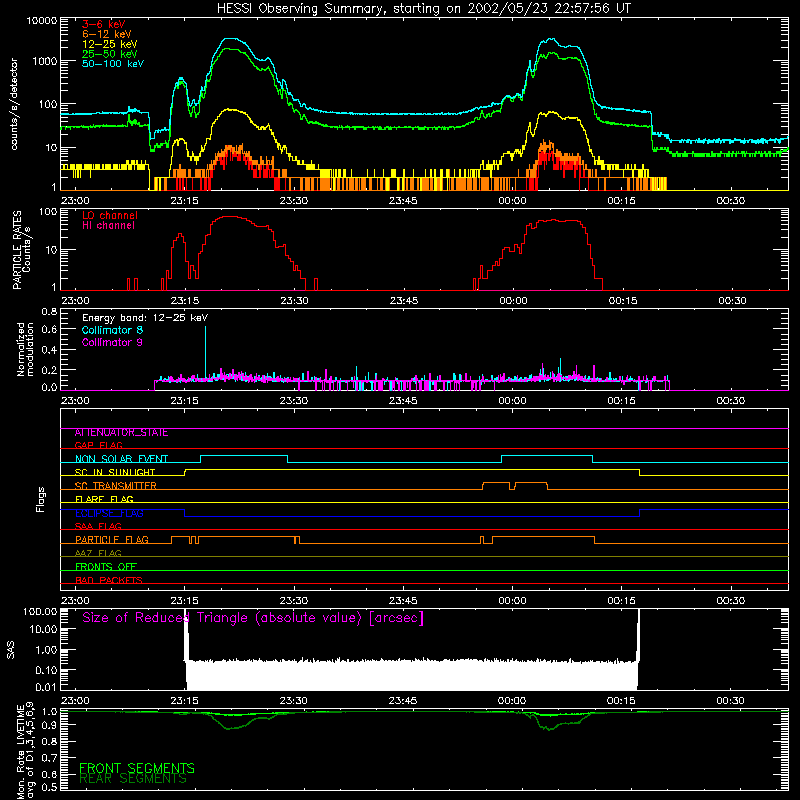Click the blue ECLIPSE_FLAG label
The width and height of the screenshot is (800, 800).
[x=109, y=513]
